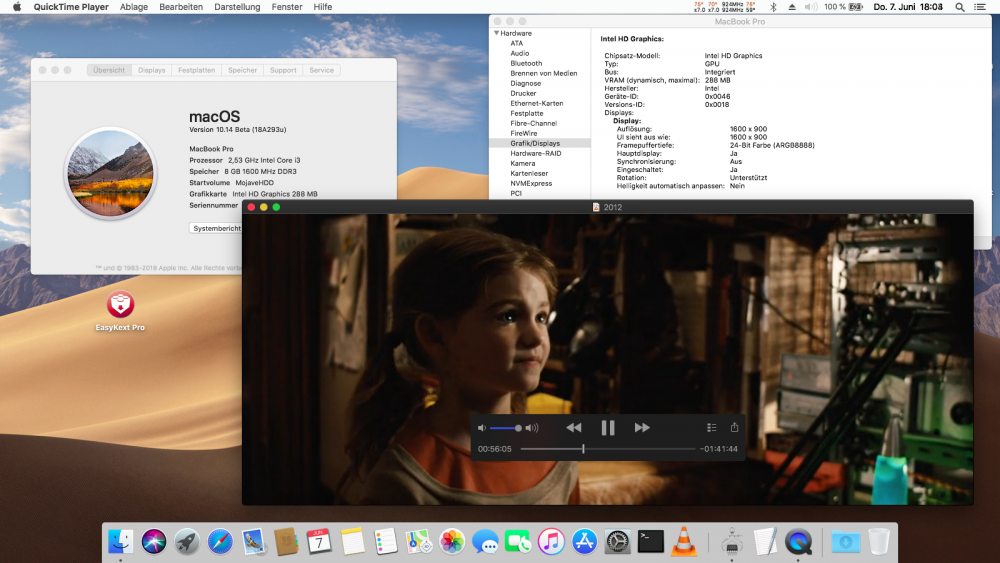Select Audio in the hardware list
Viewport: 1000px width, 563px height.
tap(520, 54)
